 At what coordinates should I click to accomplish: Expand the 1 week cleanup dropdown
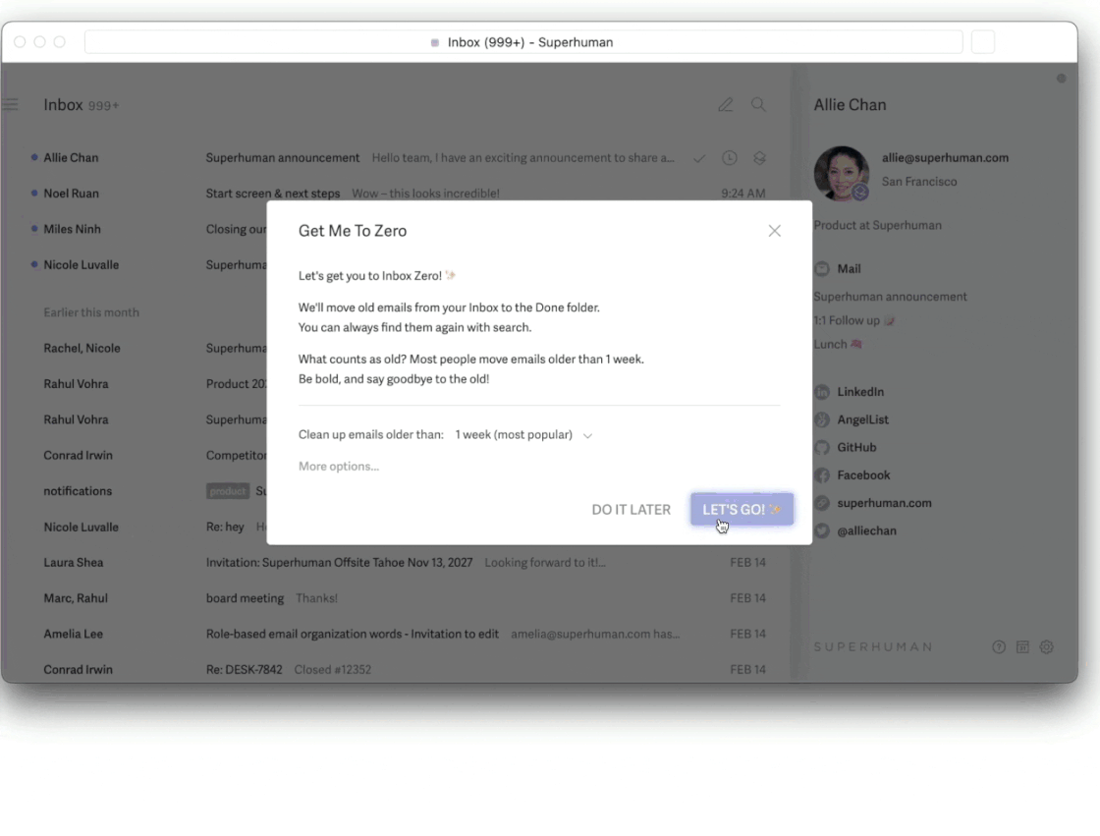coord(524,435)
